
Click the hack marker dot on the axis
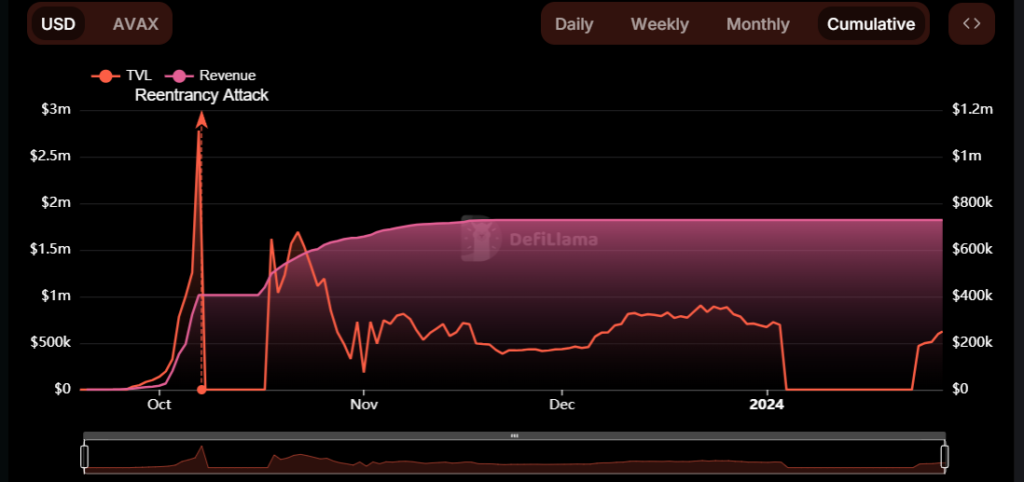(201, 389)
